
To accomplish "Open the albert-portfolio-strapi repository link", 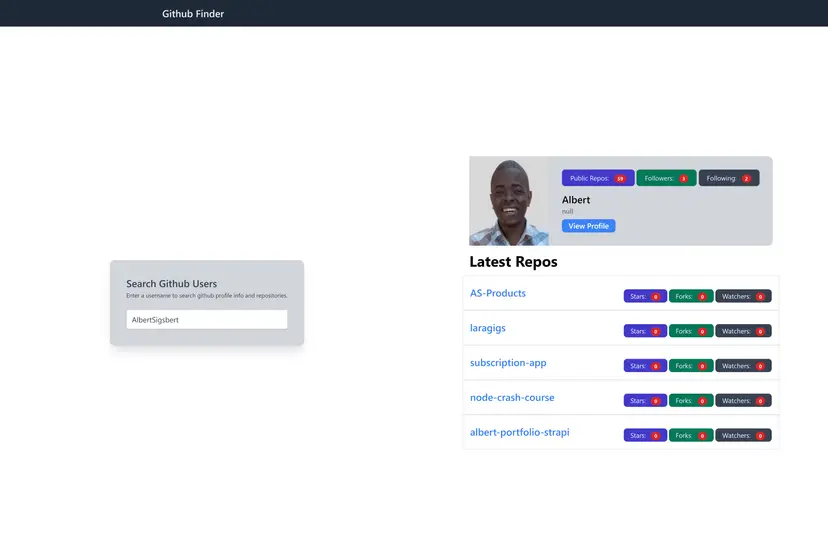I will click(520, 432).
